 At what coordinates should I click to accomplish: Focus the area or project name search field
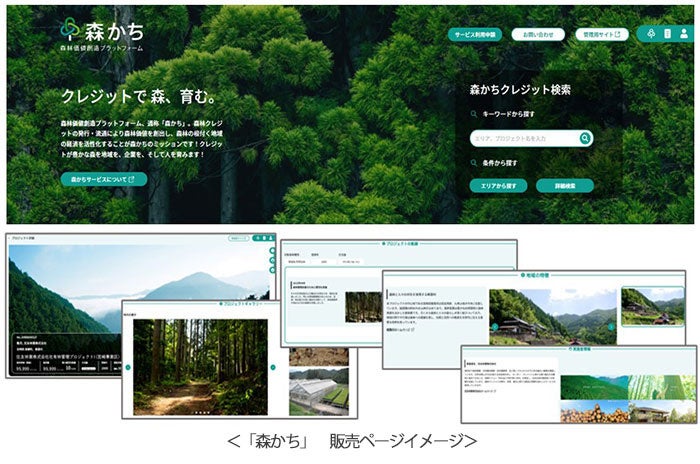(525, 138)
